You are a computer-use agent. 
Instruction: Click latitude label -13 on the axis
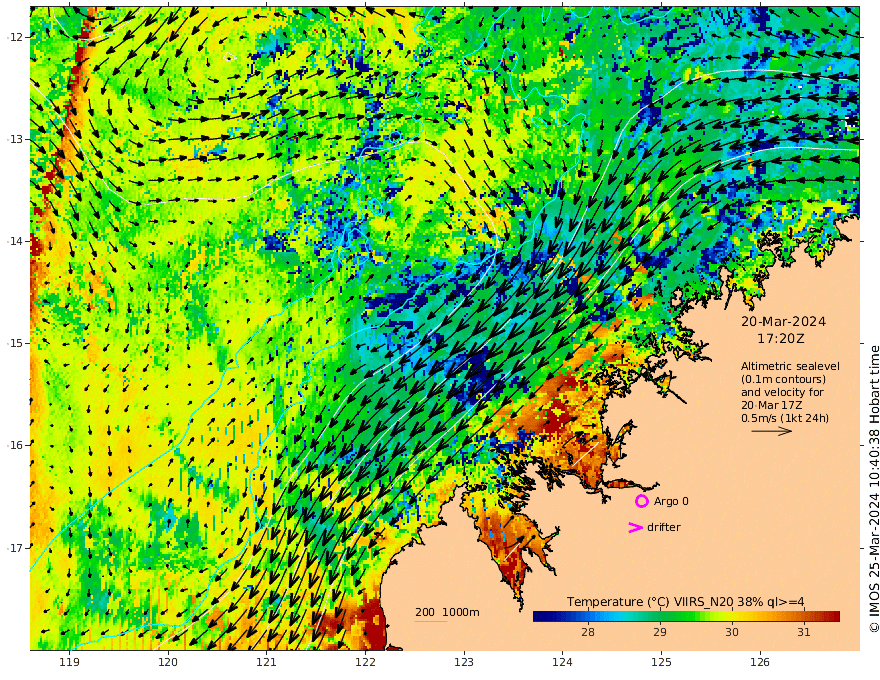pyautogui.click(x=15, y=139)
